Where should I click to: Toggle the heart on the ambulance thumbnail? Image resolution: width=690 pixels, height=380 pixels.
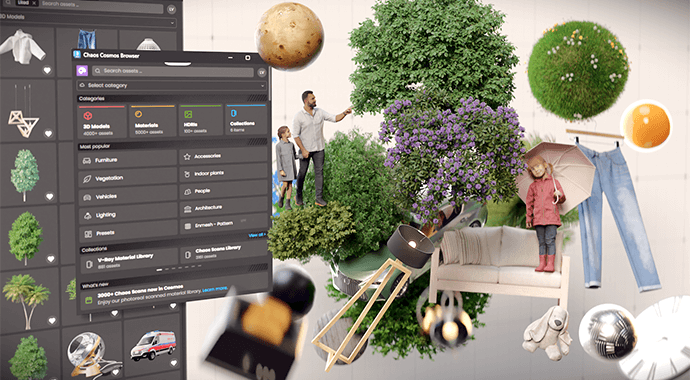tap(173, 363)
